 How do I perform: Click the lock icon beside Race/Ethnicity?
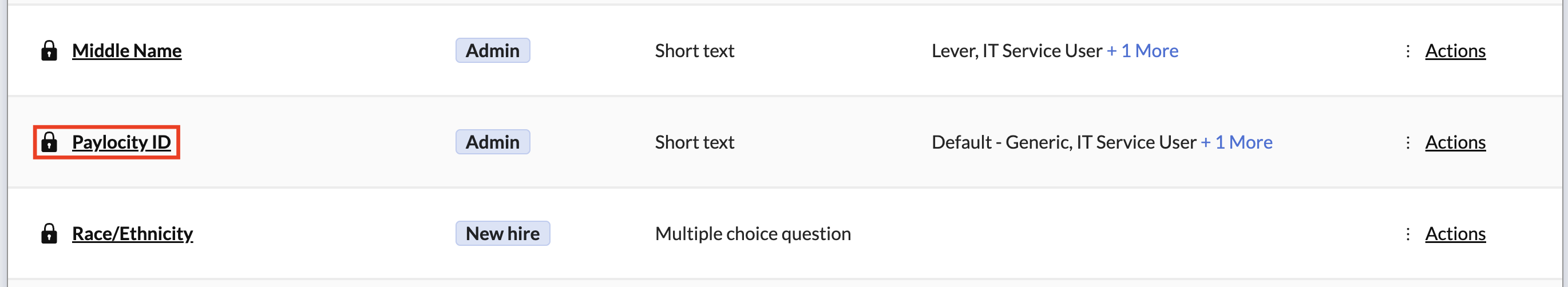49,233
